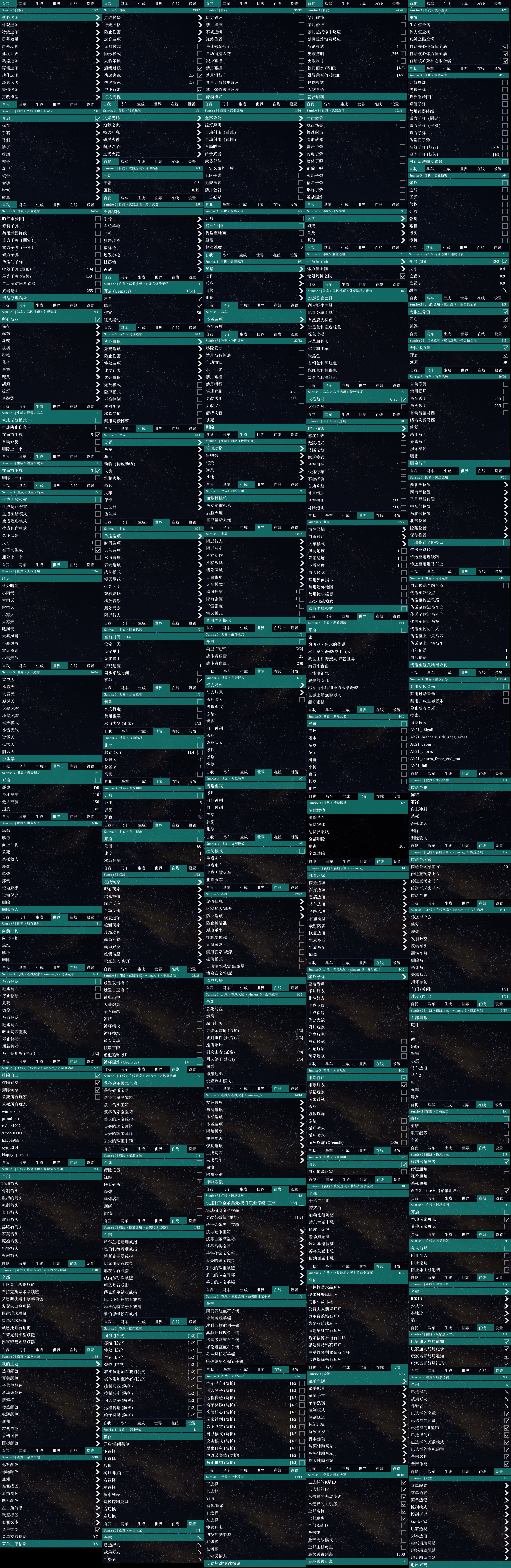Switch to 生成 tab above 自定义 1/58 panel
Screen dimensions: 511x1568
coord(40,104)
